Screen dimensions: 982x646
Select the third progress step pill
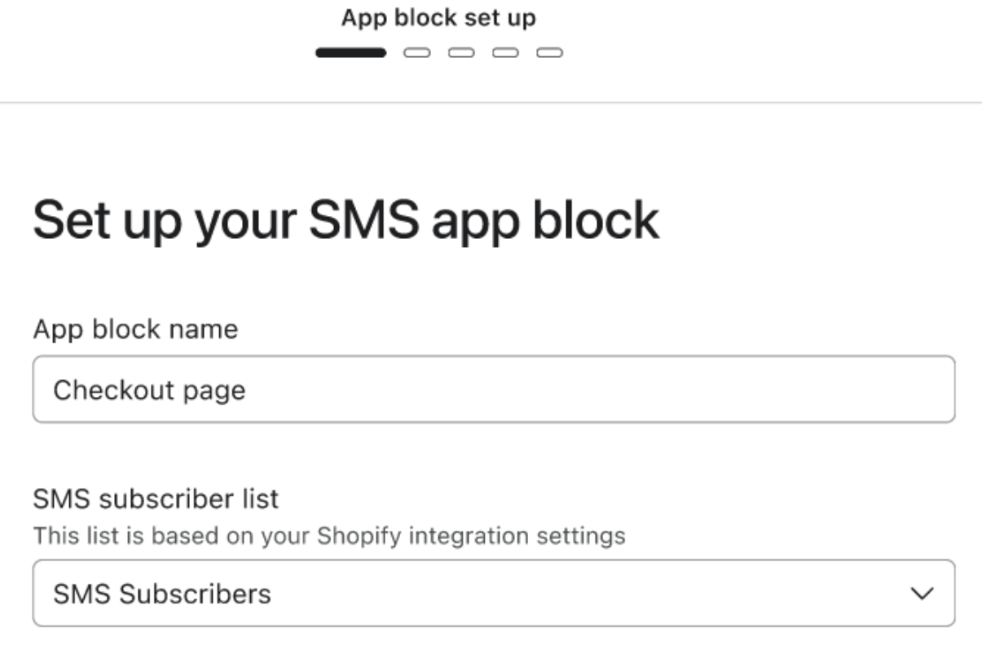click(461, 52)
